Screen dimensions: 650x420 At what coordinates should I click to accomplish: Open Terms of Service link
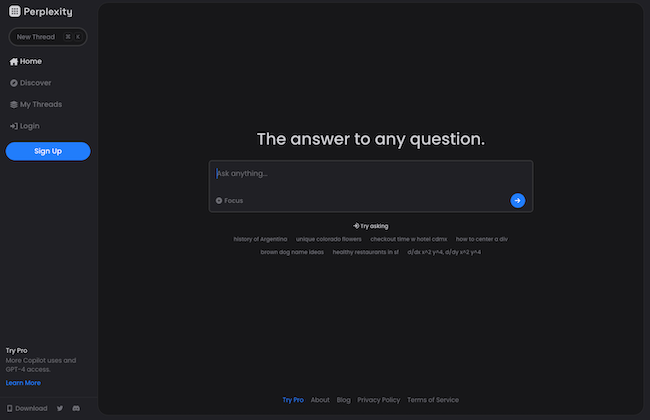point(433,400)
